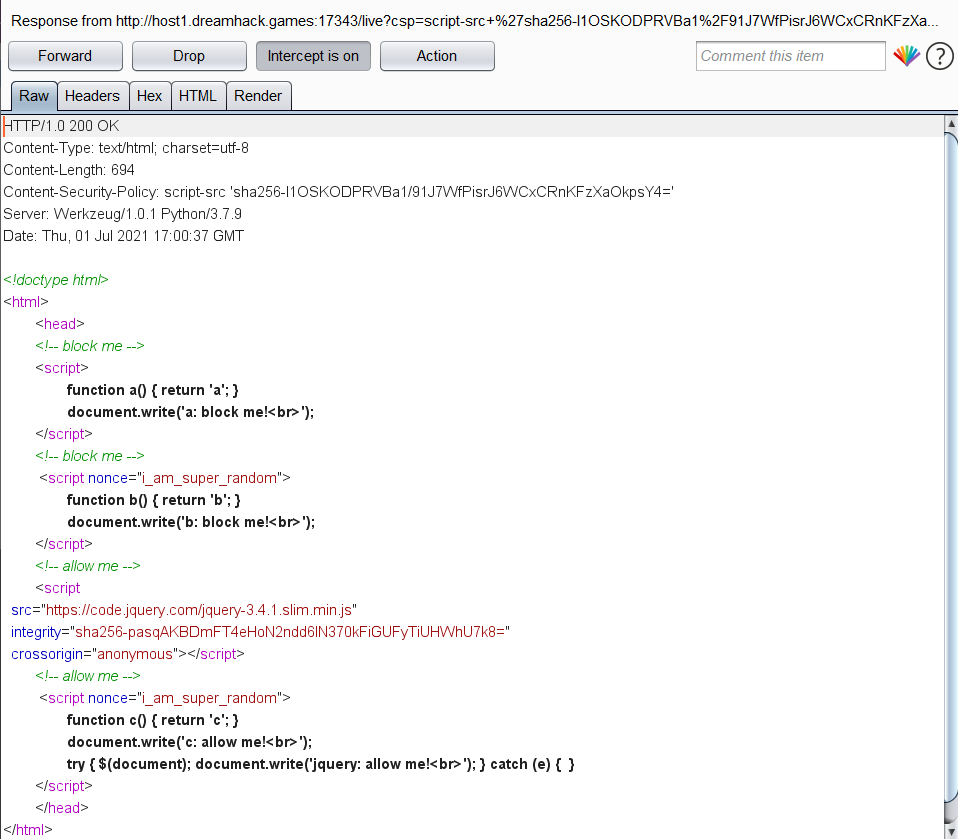The width and height of the screenshot is (958, 839).
Task: Click the jquery src URL attribute line
Action: pyautogui.click(x=184, y=610)
